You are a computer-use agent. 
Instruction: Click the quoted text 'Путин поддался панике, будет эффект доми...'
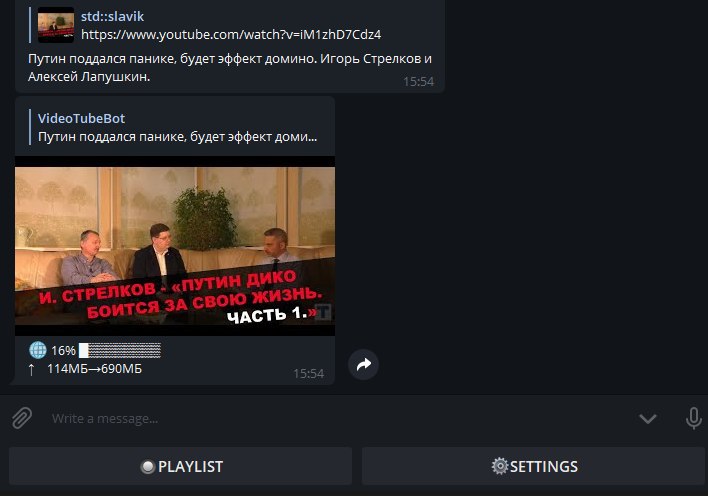(177, 136)
